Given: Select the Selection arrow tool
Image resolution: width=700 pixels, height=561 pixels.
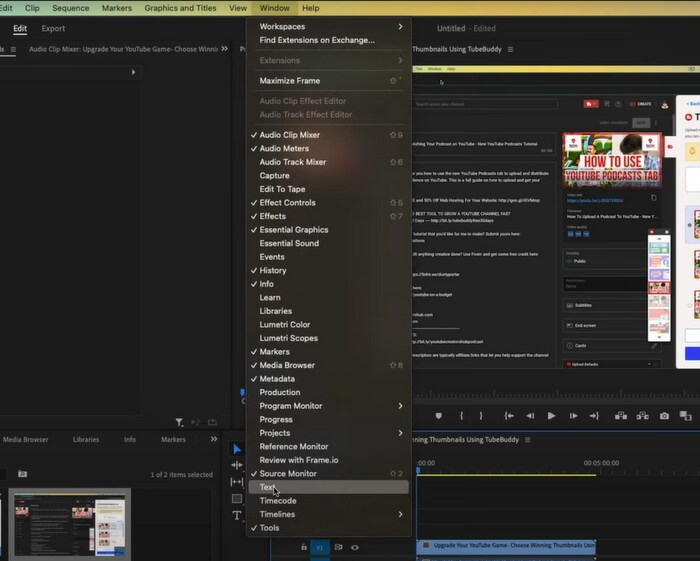Looking at the screenshot, I should pyautogui.click(x=237, y=449).
